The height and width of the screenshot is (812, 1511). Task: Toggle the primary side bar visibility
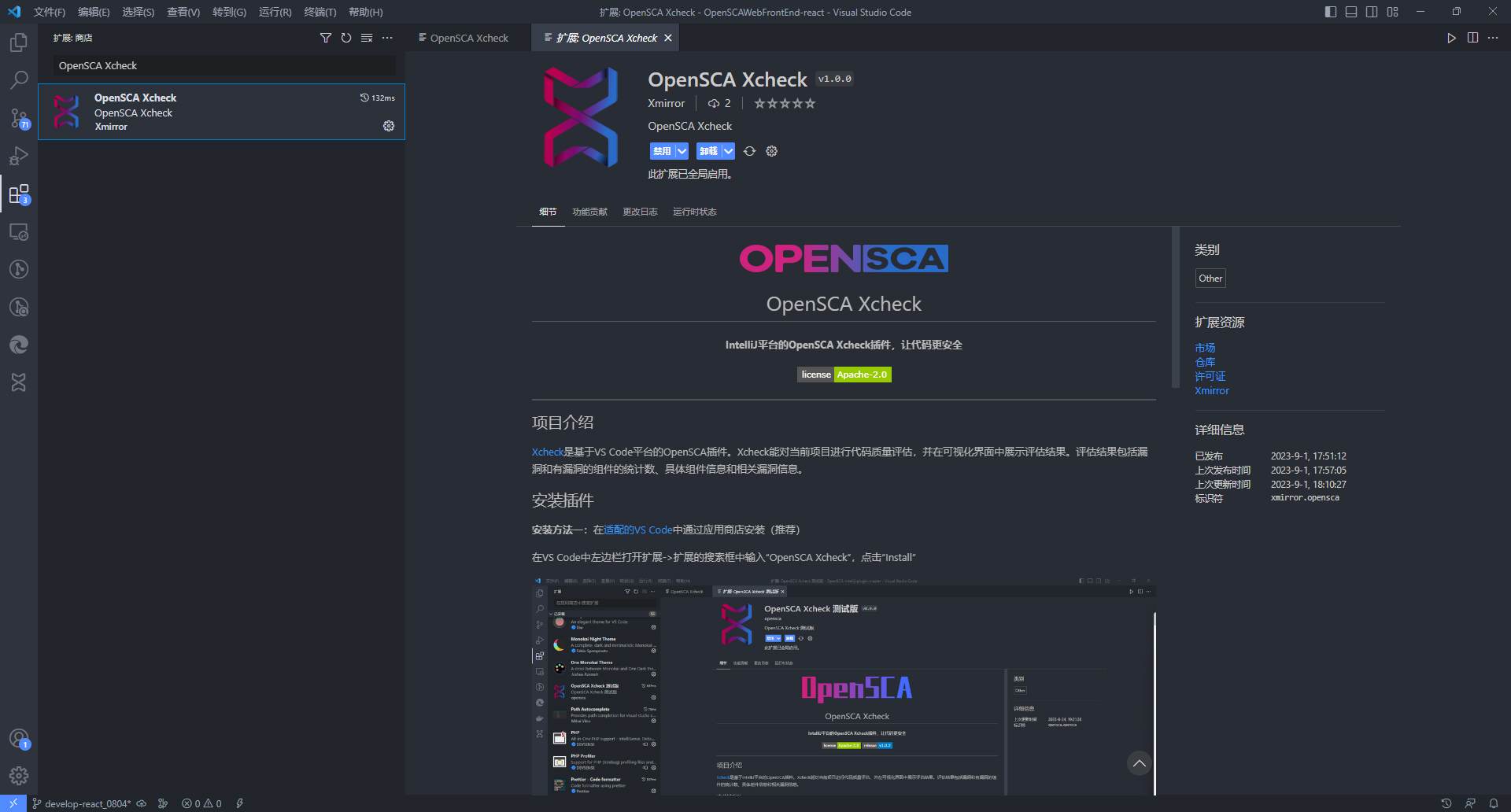(1331, 12)
